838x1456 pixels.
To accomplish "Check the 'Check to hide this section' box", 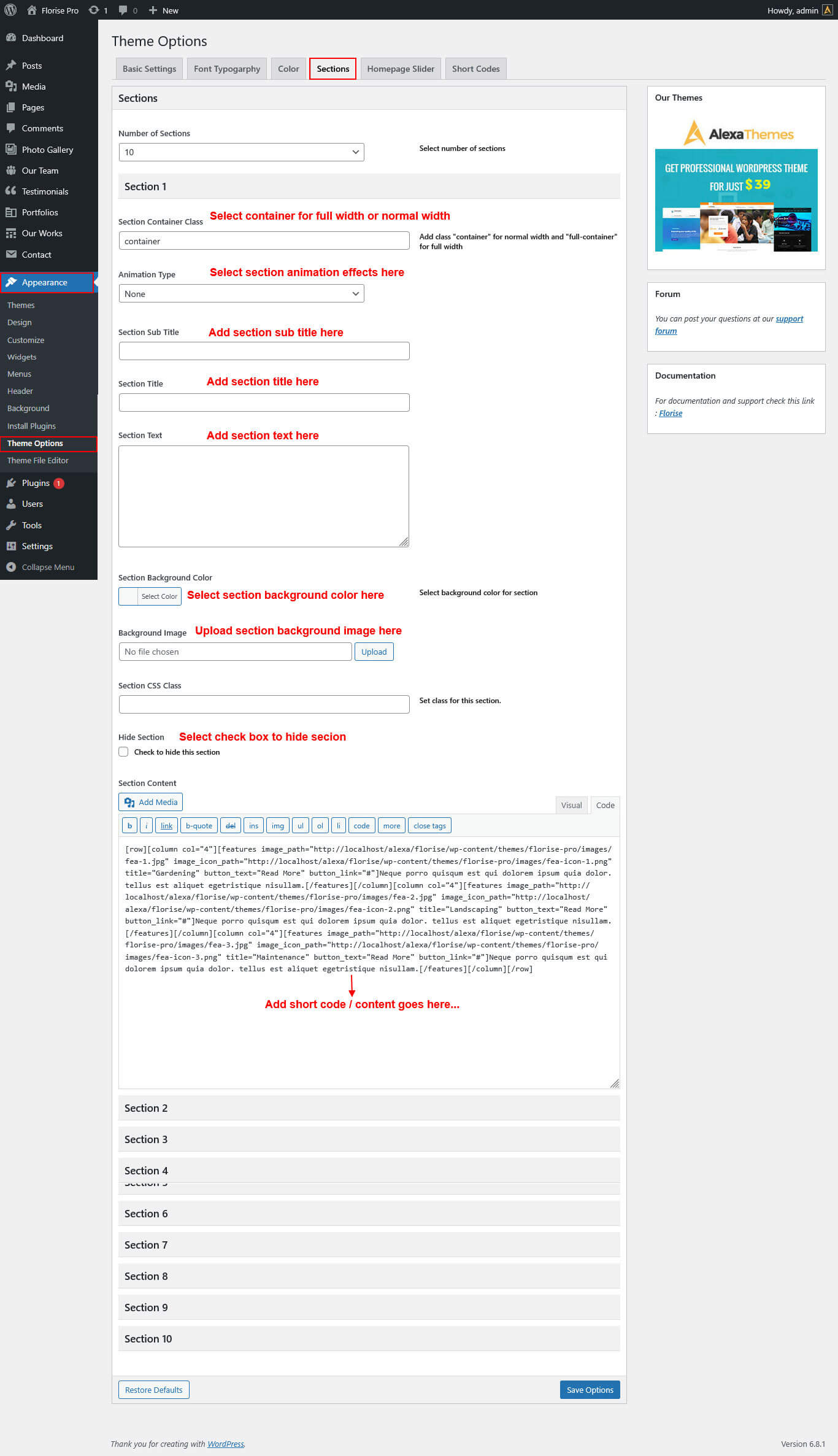I will point(124,752).
